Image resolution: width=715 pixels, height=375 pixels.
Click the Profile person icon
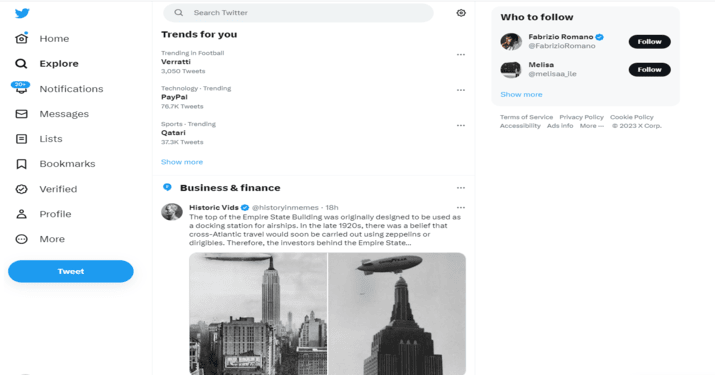21,214
